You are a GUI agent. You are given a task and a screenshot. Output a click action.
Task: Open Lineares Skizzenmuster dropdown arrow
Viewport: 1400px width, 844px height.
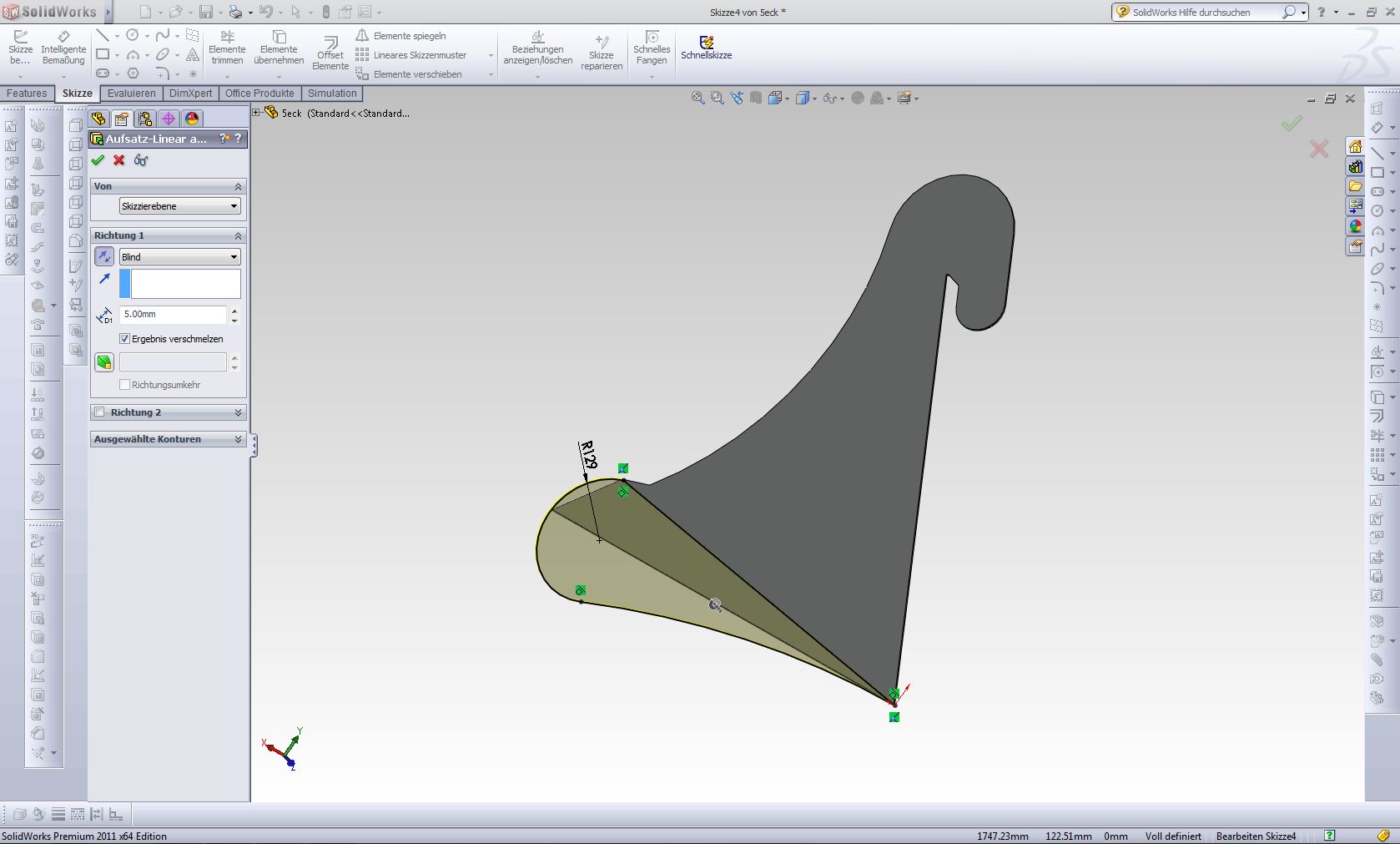[x=491, y=55]
